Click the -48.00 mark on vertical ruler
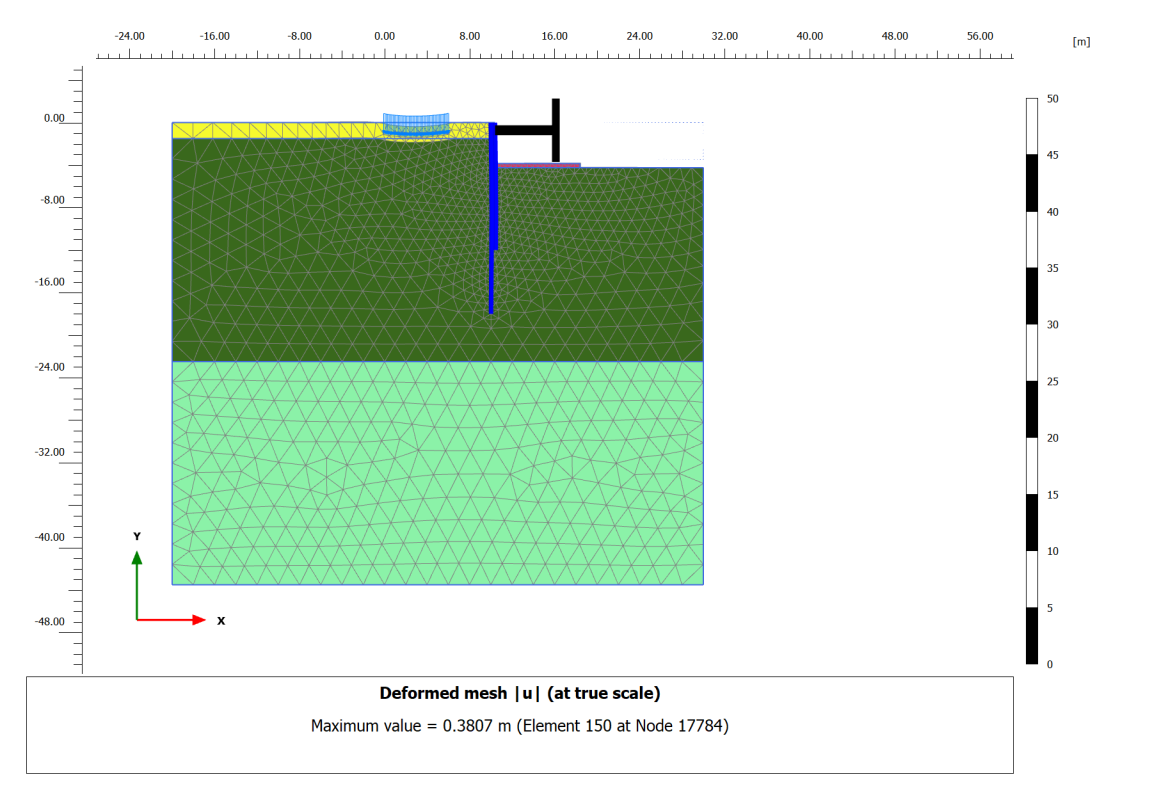The width and height of the screenshot is (1152, 800). point(48,622)
